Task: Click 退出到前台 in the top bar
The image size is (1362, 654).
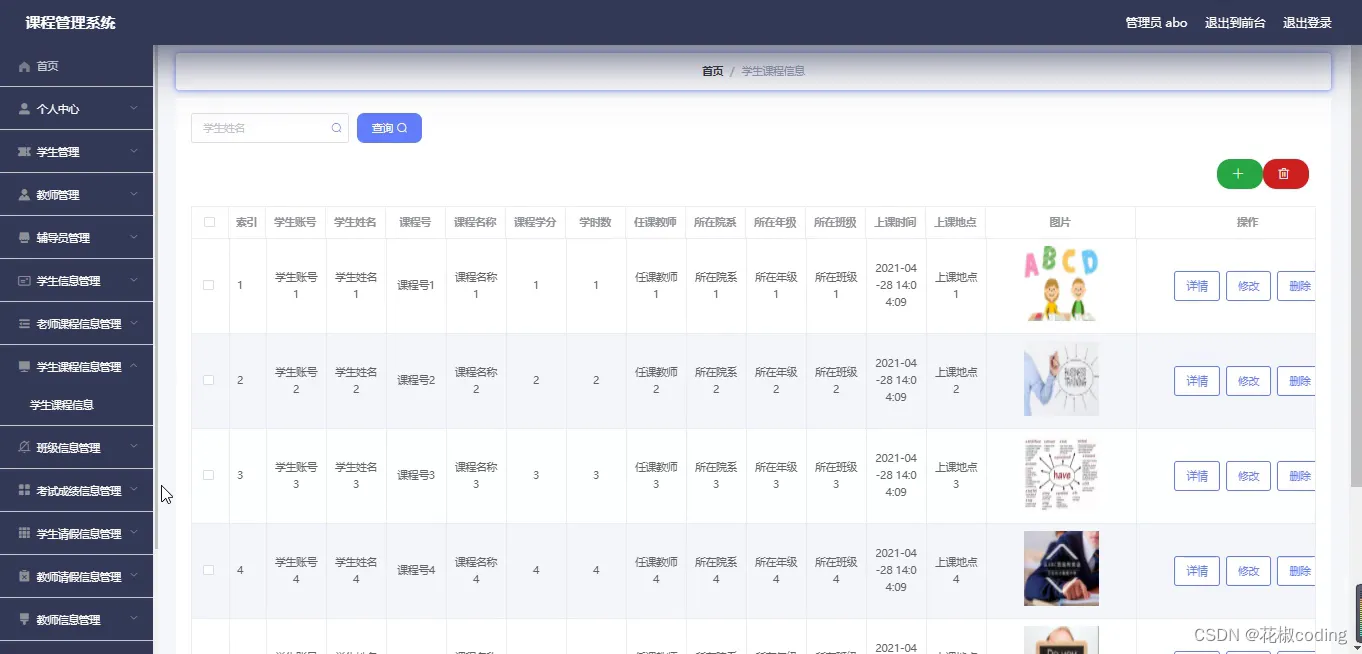Action: point(1235,22)
